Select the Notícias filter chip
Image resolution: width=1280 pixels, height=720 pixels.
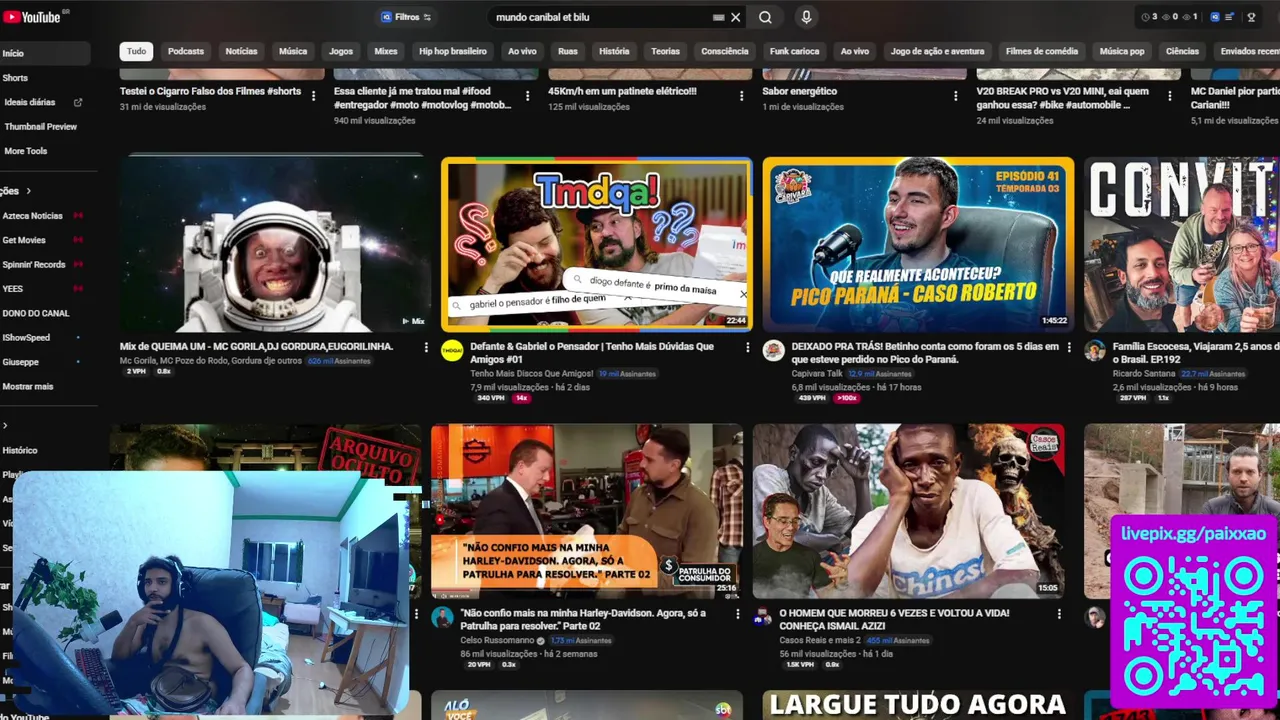coord(241,51)
